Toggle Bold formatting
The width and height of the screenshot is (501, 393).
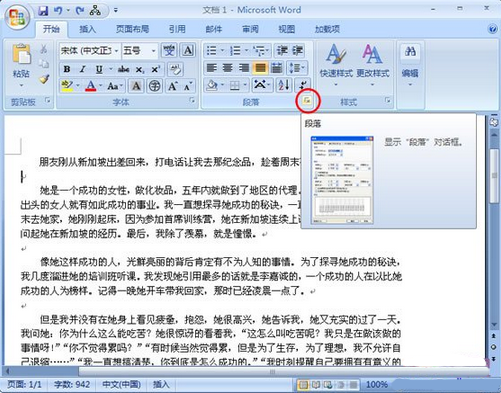click(67, 69)
